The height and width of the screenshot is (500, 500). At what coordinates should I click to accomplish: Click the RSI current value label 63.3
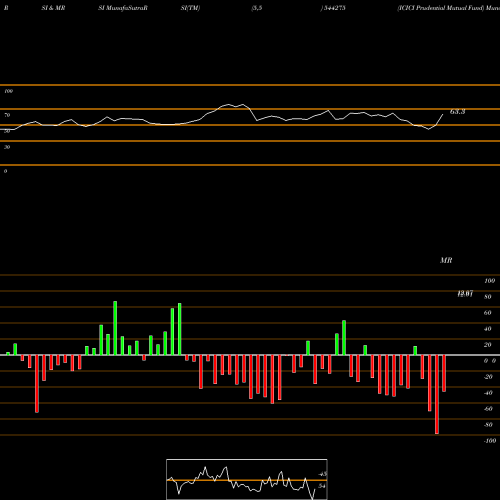(x=457, y=112)
